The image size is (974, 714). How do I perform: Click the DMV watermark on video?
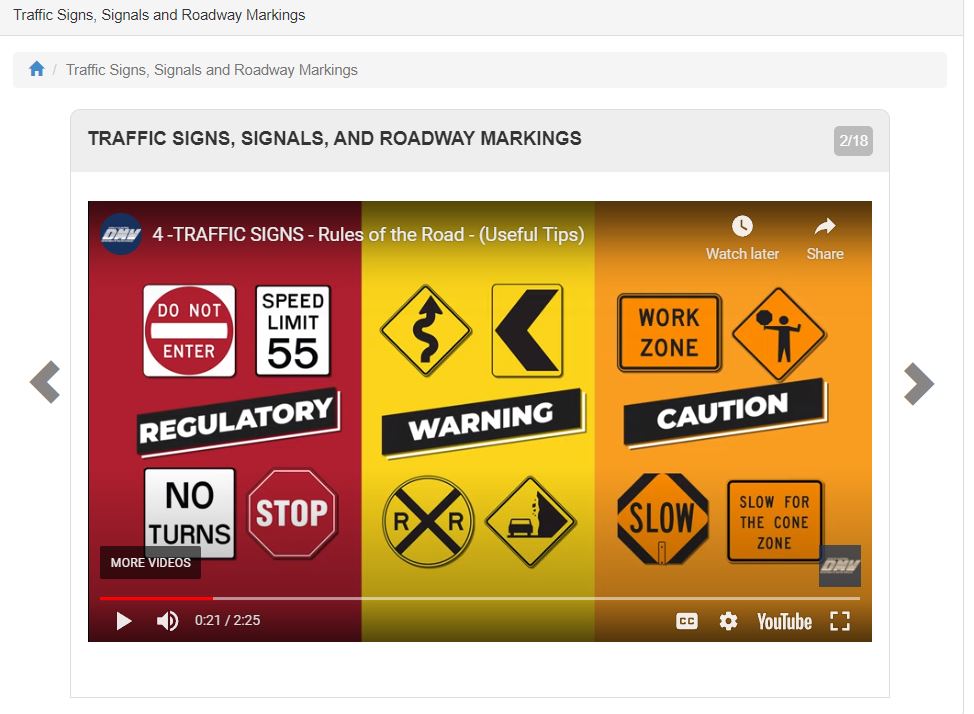coord(840,565)
